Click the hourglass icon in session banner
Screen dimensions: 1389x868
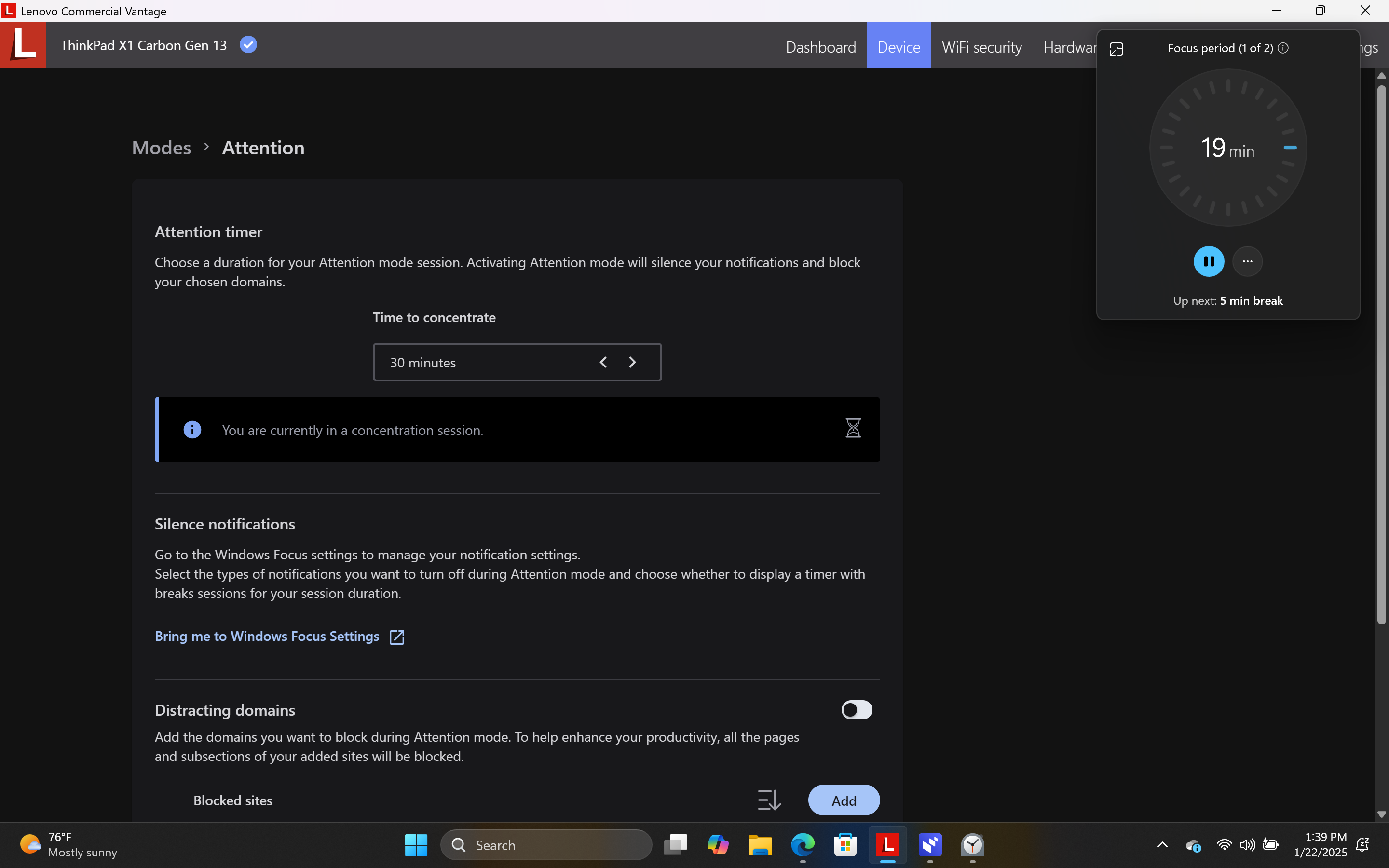pyautogui.click(x=853, y=428)
